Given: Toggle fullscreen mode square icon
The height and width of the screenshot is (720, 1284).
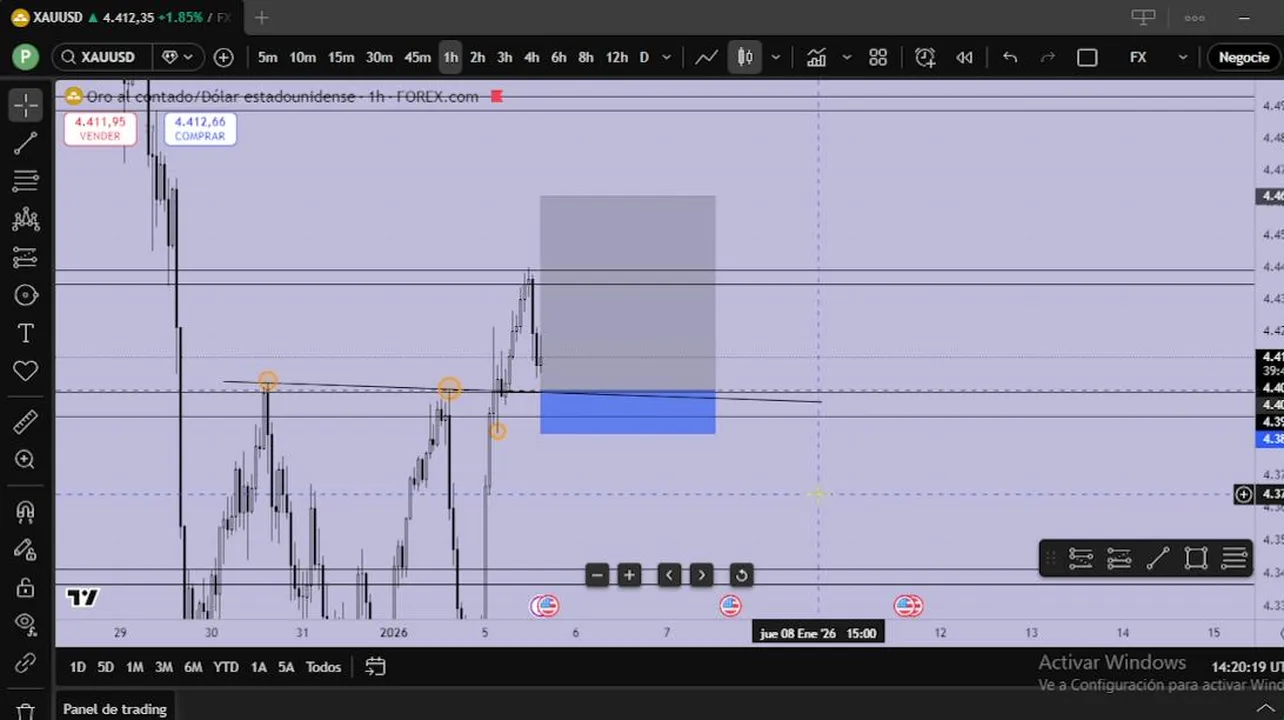Looking at the screenshot, I should tap(1087, 57).
